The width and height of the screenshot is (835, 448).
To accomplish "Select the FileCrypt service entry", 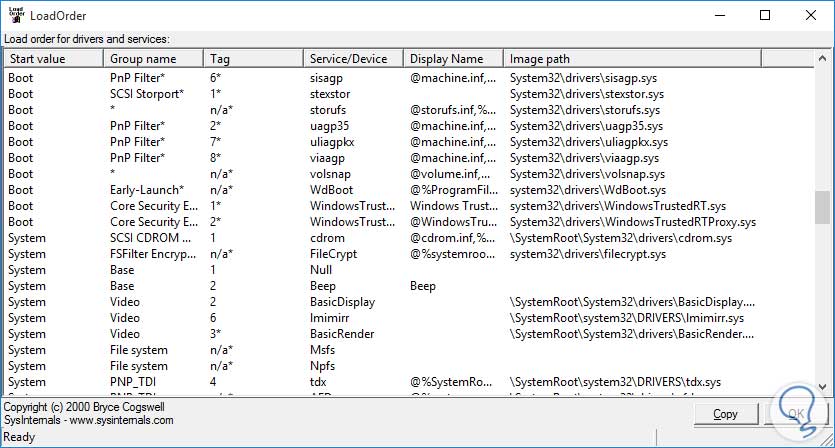I will point(333,254).
